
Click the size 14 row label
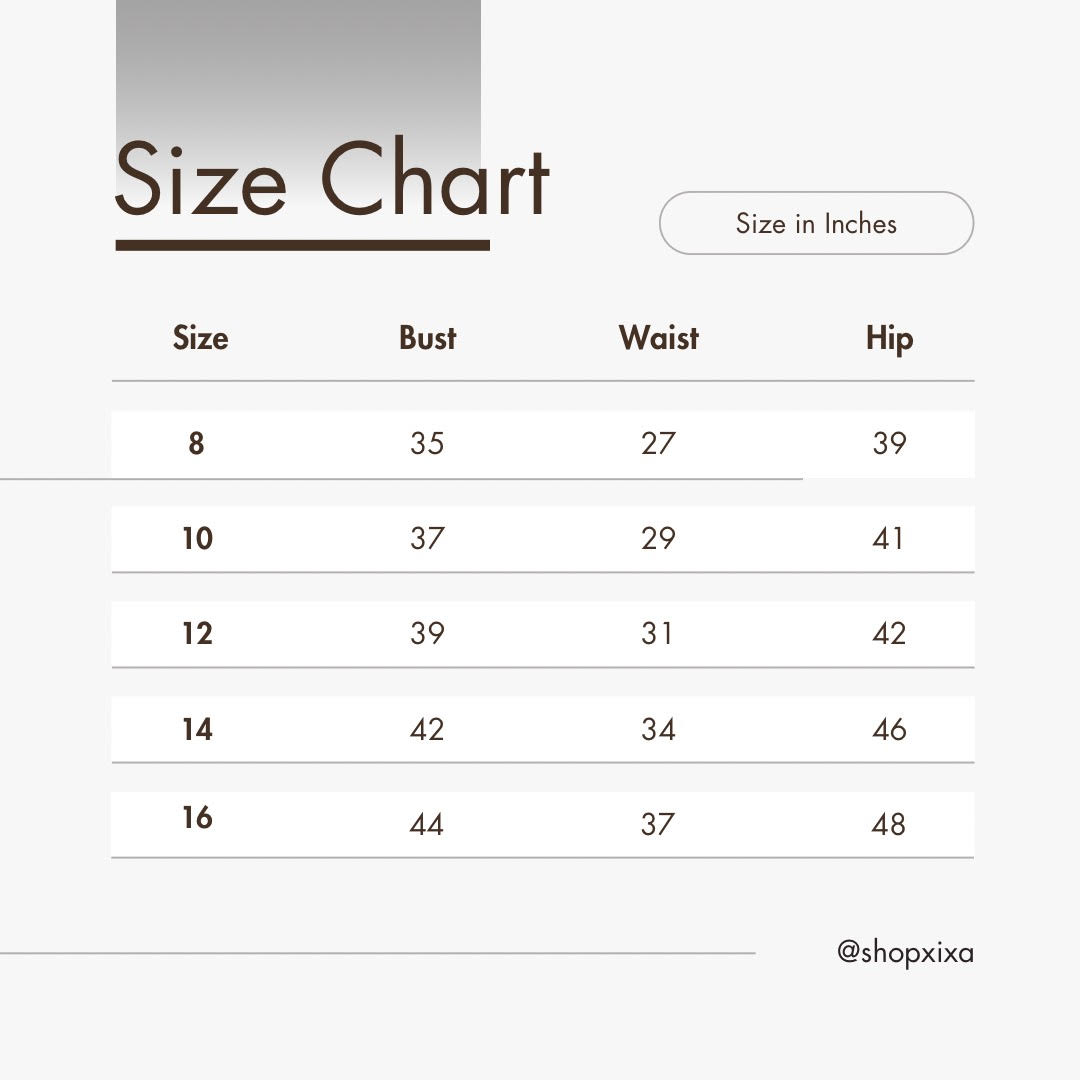click(x=197, y=730)
